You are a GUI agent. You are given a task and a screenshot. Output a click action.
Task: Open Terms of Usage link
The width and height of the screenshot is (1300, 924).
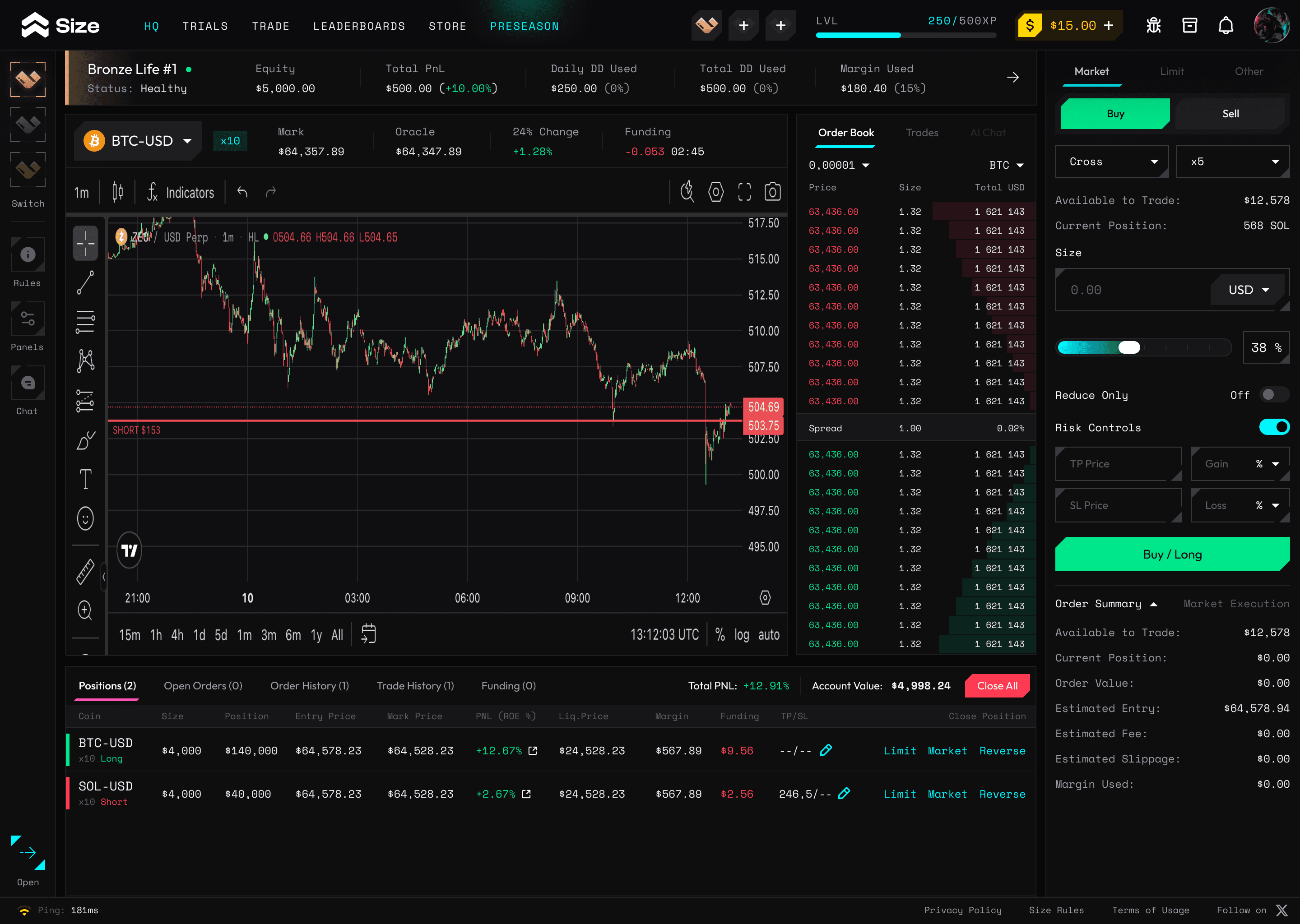pos(1151,910)
